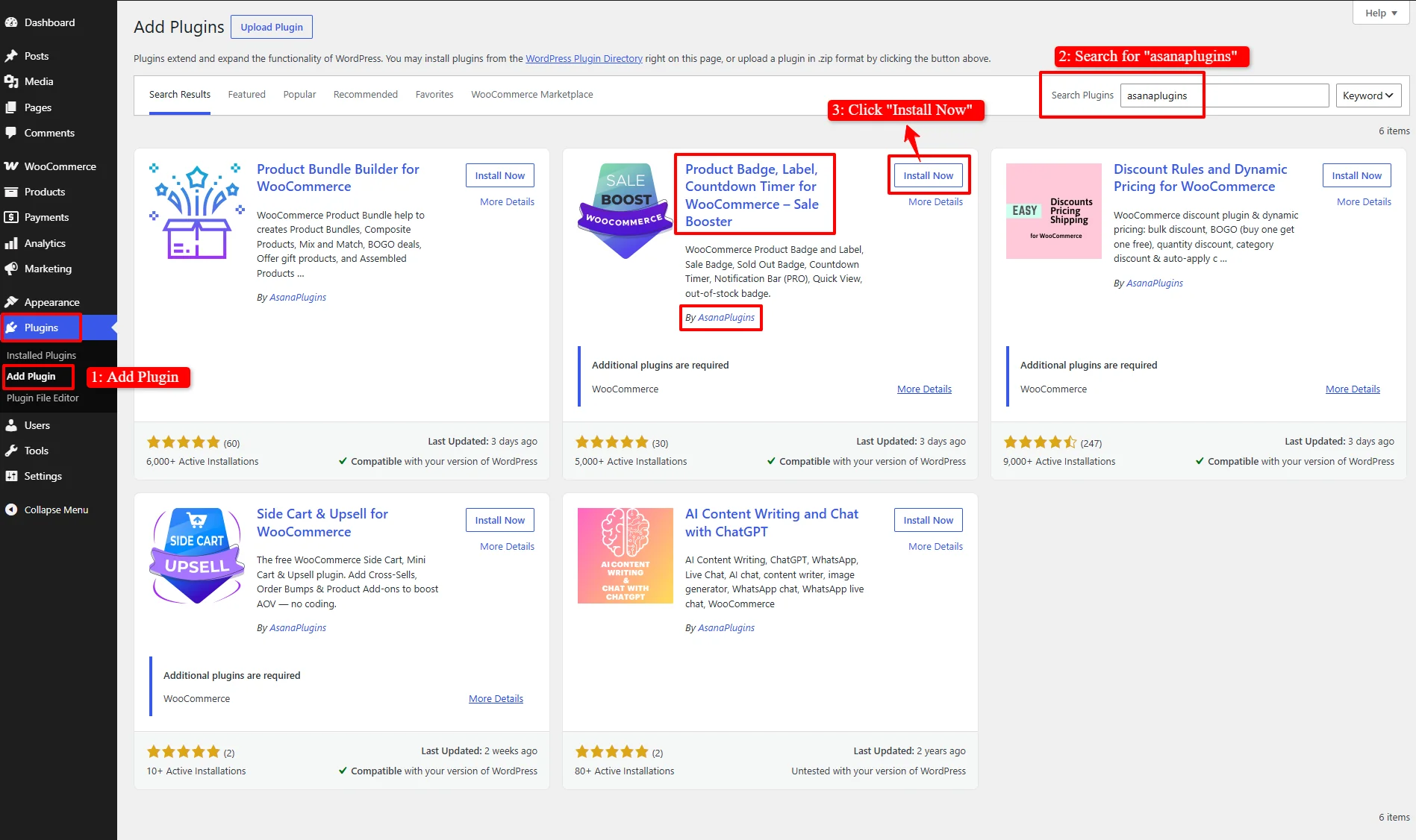Click the Collapse Menu arrow icon
The height and width of the screenshot is (840, 1416).
tap(11, 510)
